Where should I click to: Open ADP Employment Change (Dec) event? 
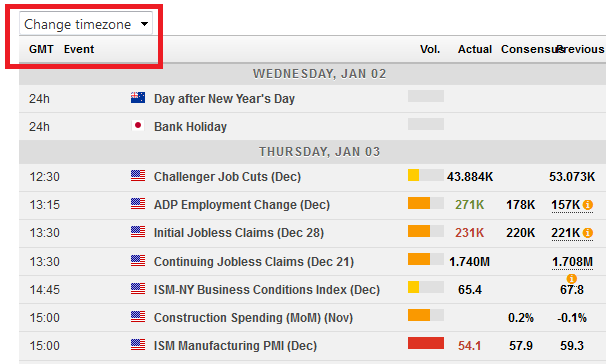[x=242, y=205]
